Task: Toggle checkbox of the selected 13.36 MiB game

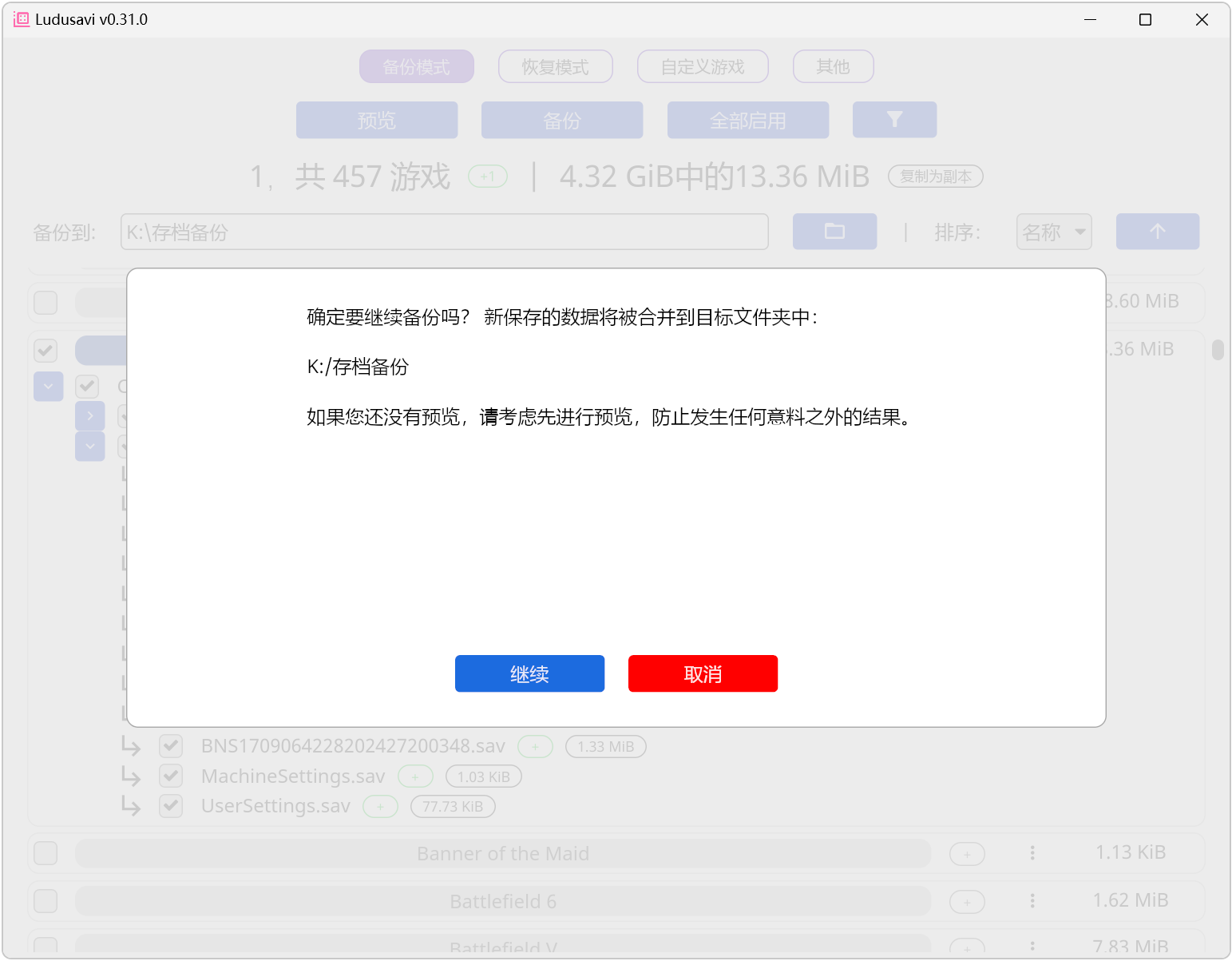Action: [x=46, y=350]
